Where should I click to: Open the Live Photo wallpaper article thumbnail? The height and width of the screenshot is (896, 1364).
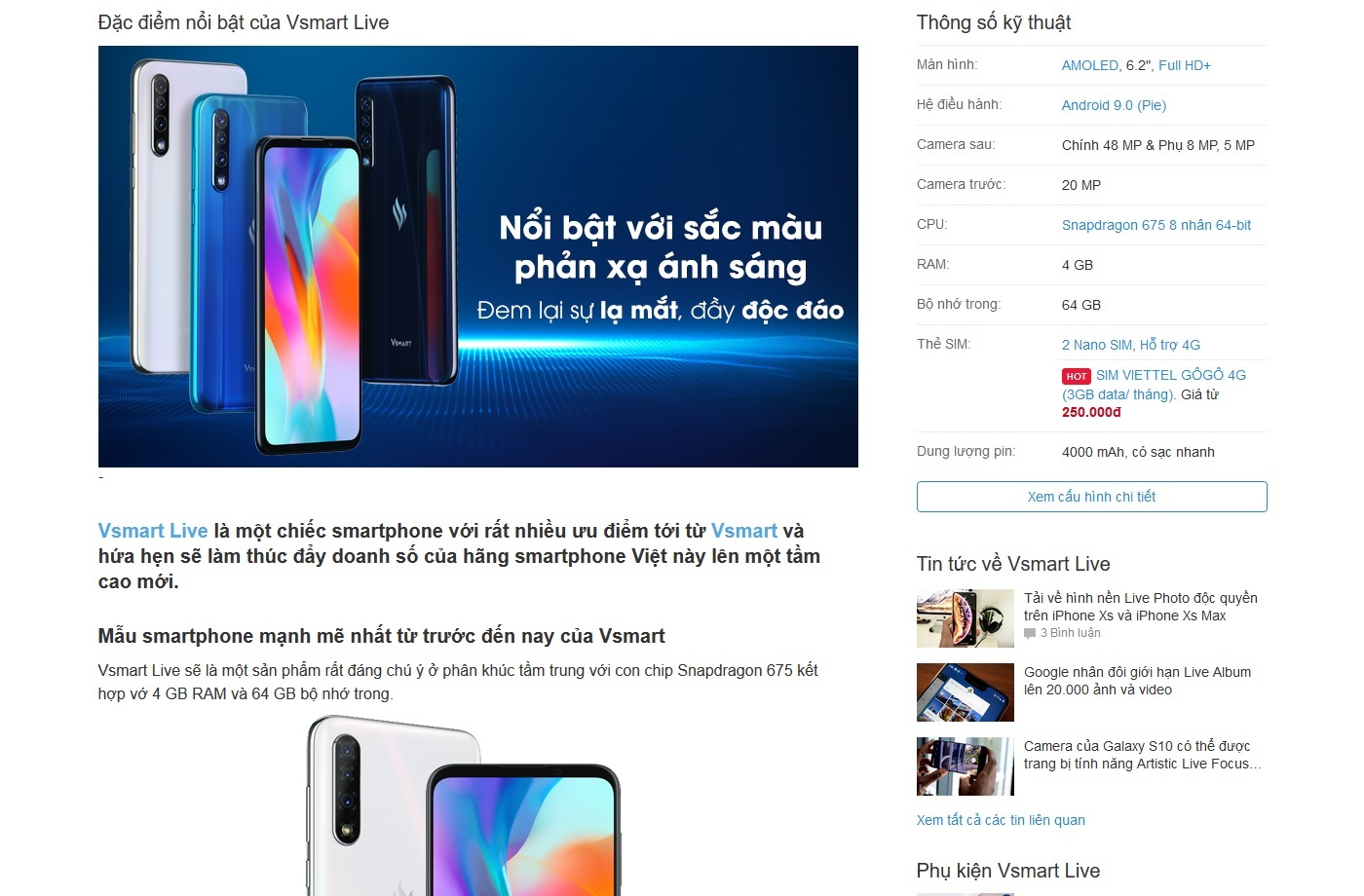pyautogui.click(x=966, y=618)
